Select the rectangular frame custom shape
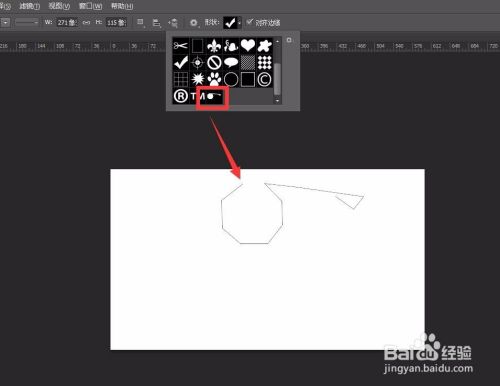This screenshot has height=386, width=500. 197,46
